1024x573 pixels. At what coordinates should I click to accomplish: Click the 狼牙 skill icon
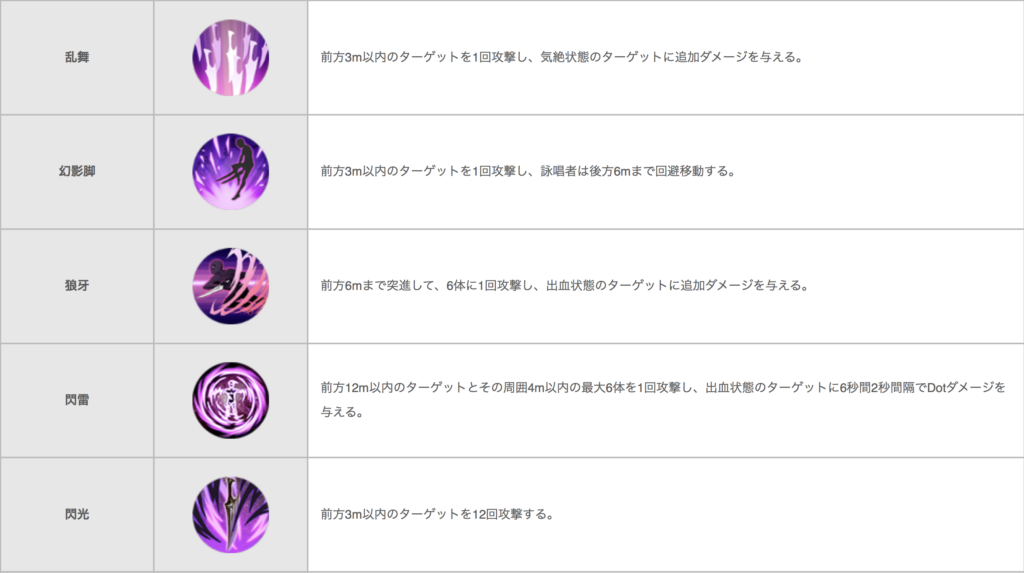(231, 286)
